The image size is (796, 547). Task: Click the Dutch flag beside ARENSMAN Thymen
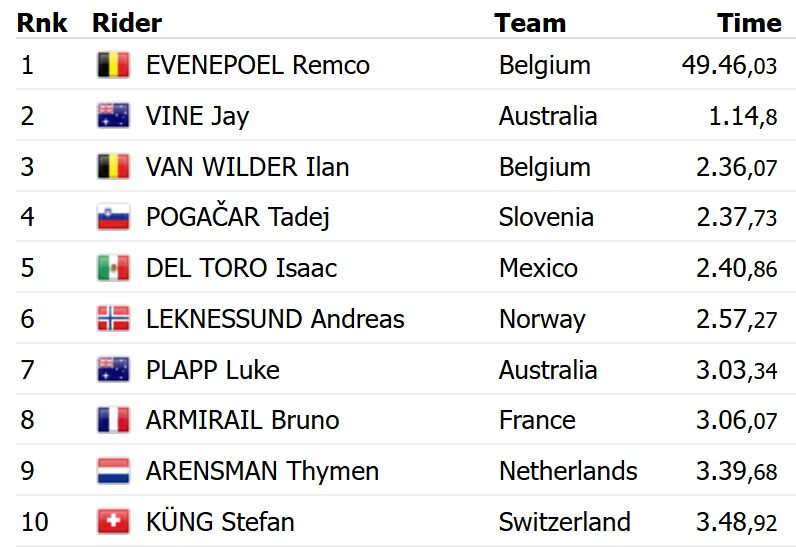[113, 471]
